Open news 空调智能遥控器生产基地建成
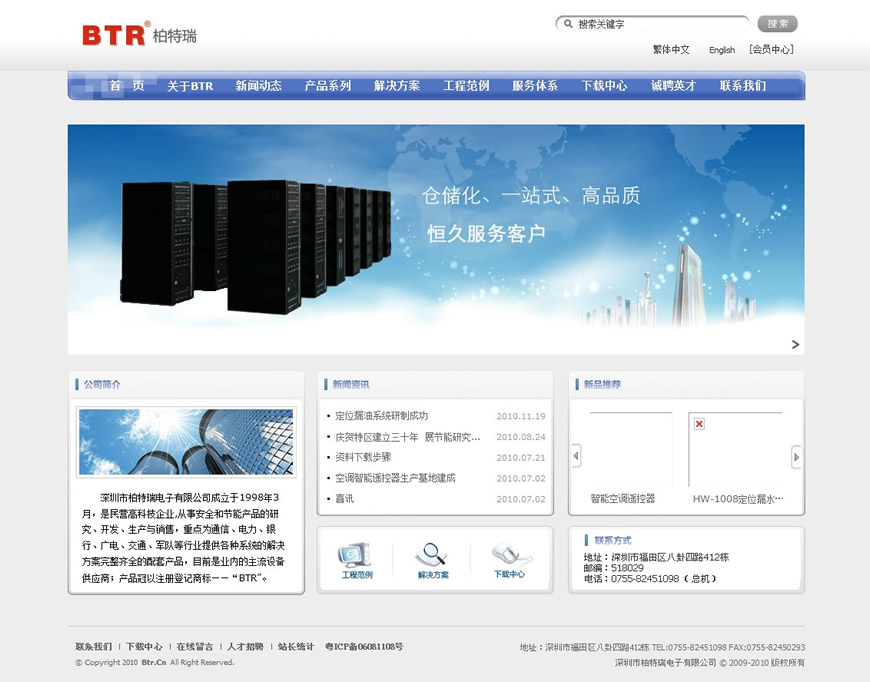The image size is (870, 682). coord(395,478)
